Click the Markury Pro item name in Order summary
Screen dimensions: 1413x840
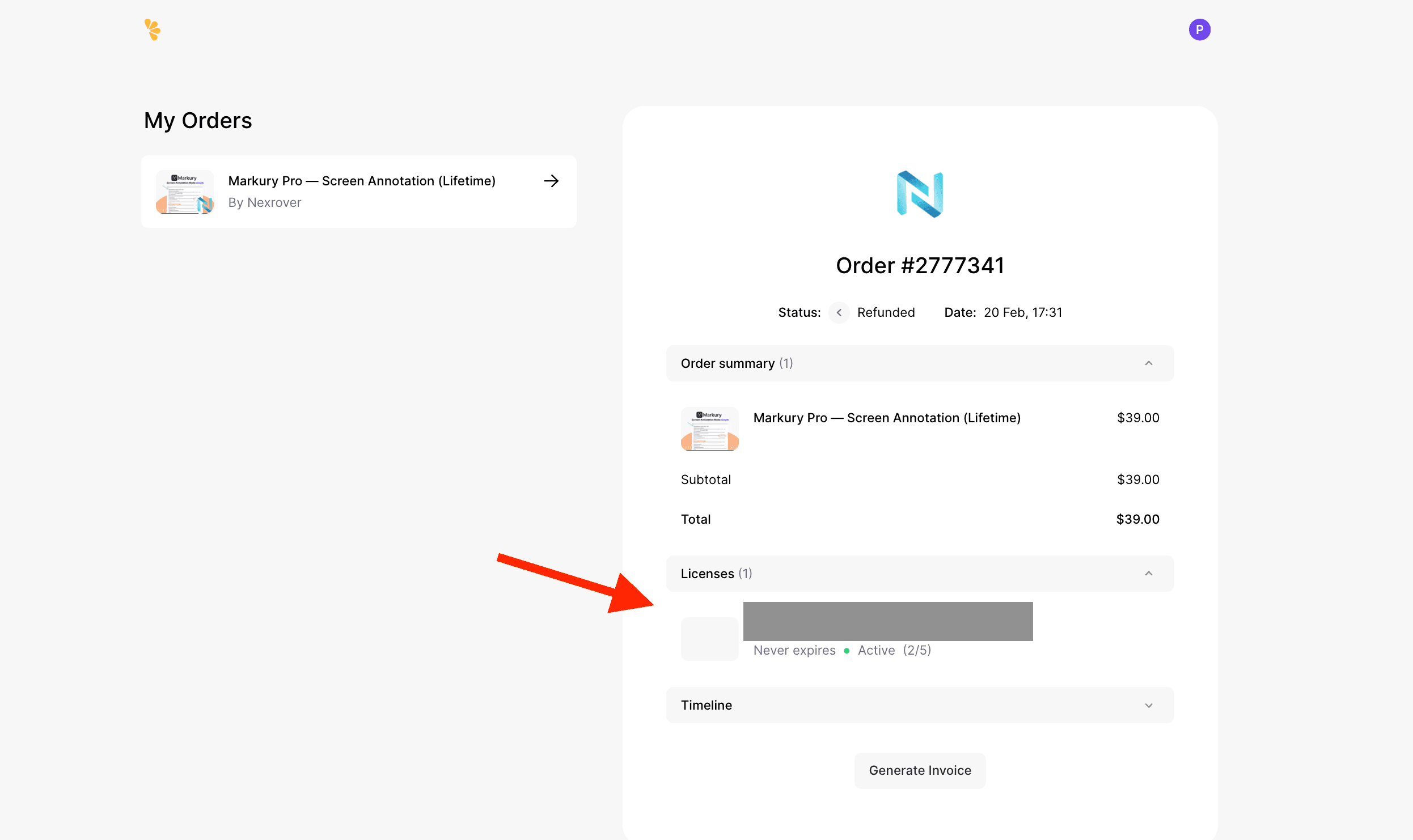(x=887, y=418)
